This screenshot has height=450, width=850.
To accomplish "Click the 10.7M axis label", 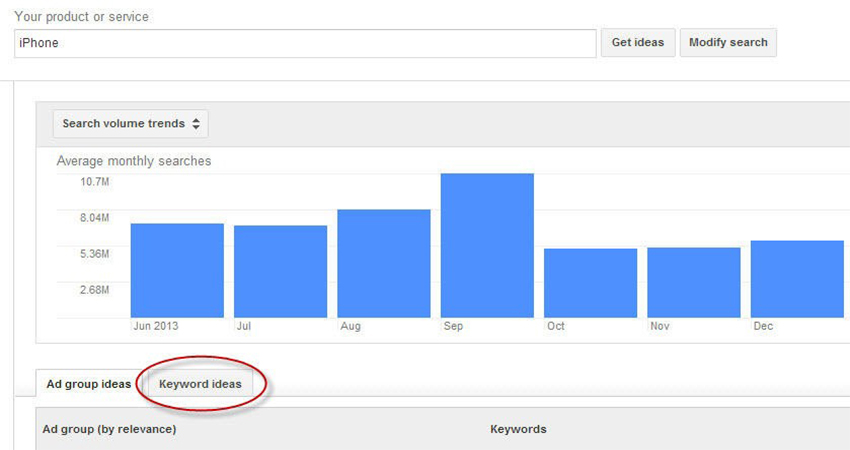I will [95, 182].
